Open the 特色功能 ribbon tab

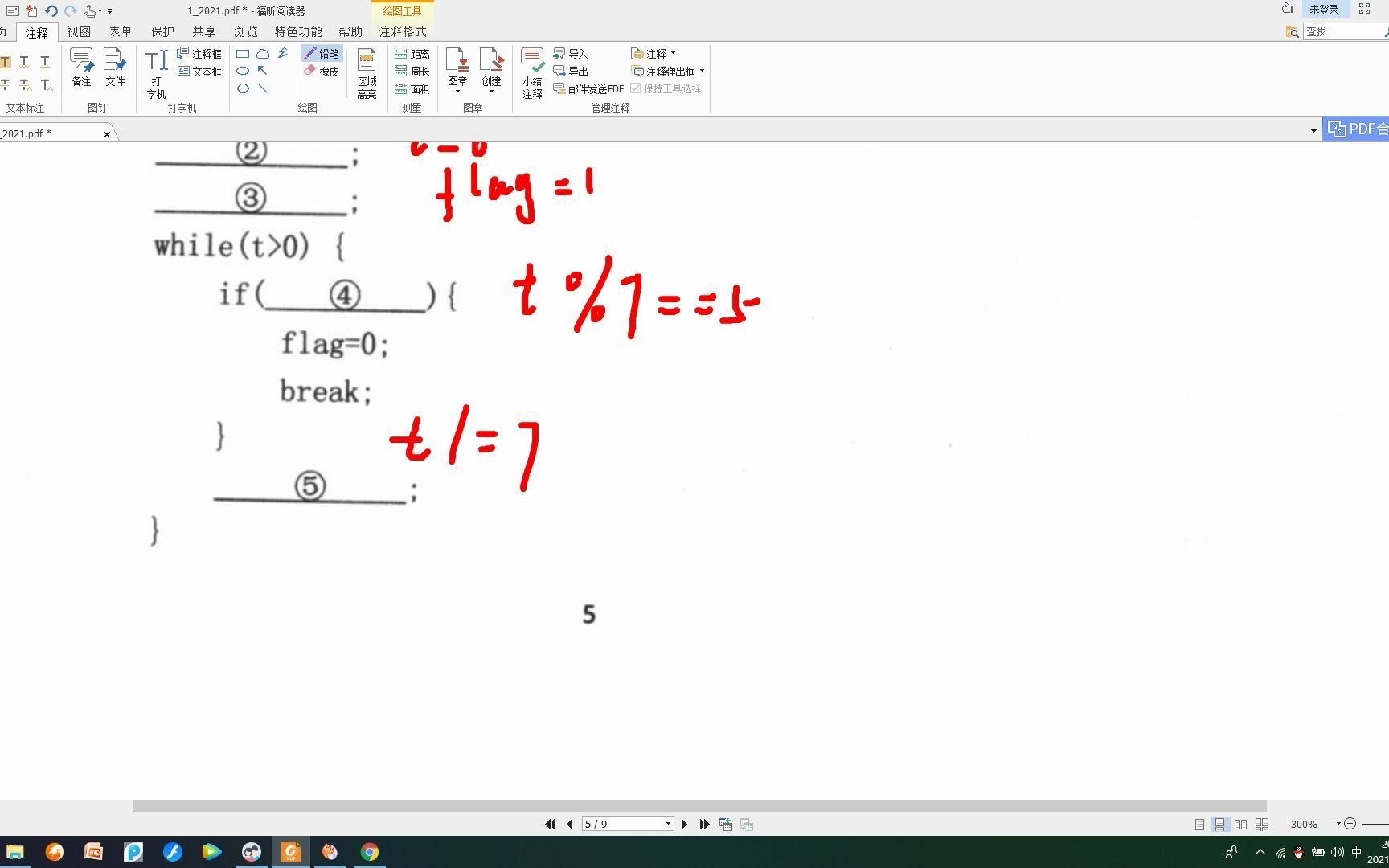pos(298,31)
